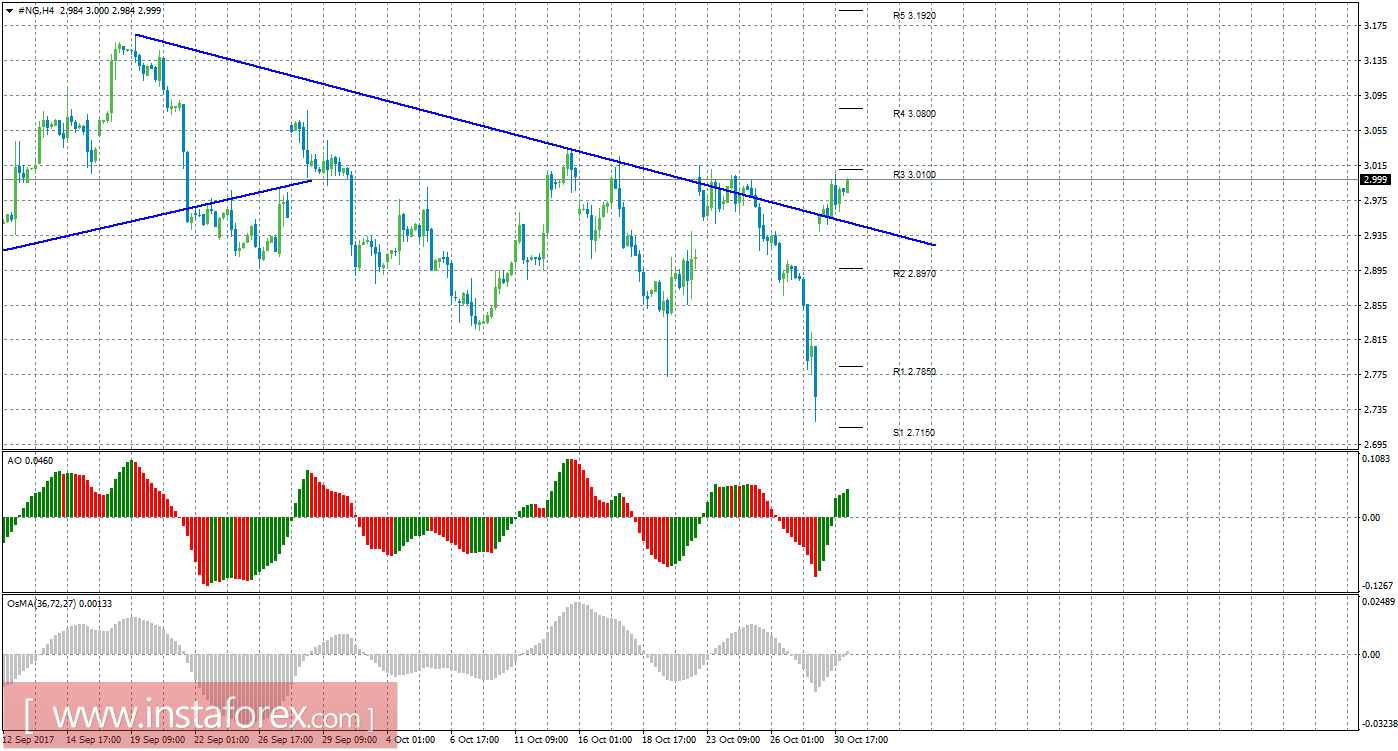
Task: Click the 11 Oct 09:00 time label
Action: 540,741
